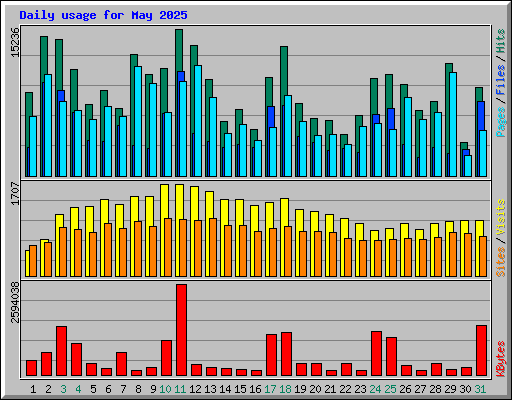Select day 12 on the x-axis
The width and height of the screenshot is (512, 400).
195,389
